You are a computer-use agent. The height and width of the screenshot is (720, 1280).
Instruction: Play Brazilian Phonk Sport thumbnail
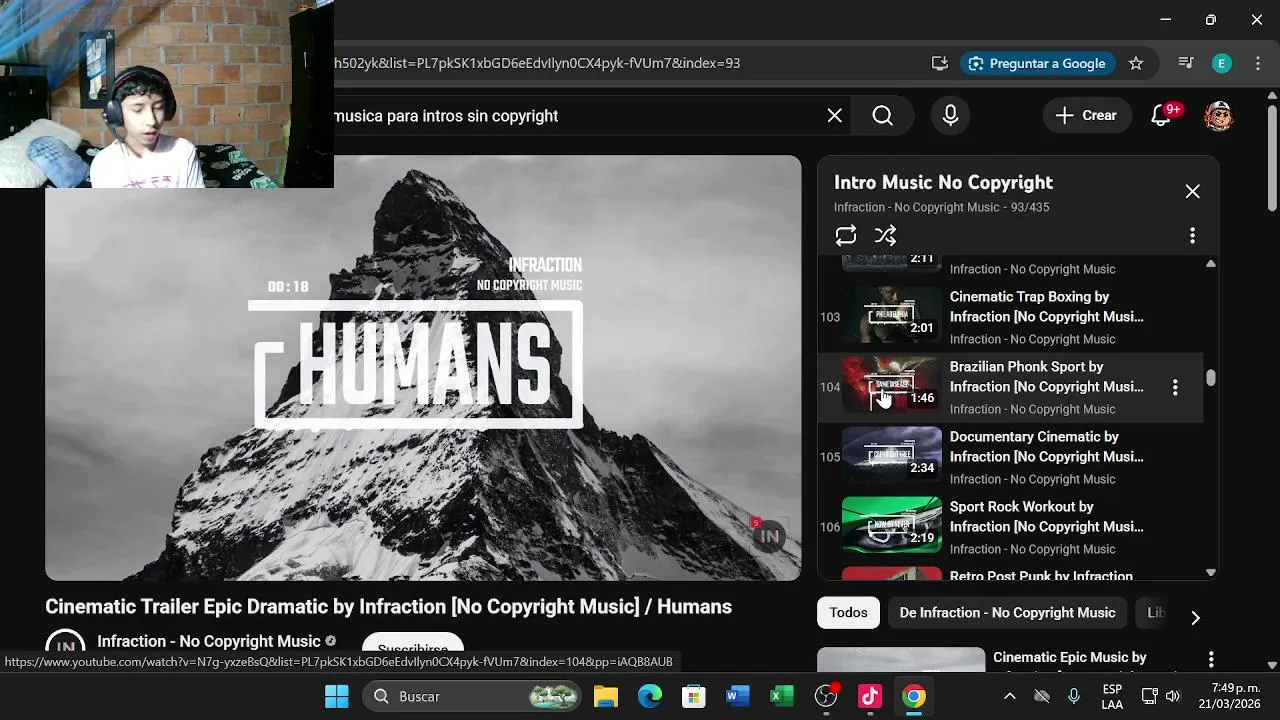(x=892, y=385)
